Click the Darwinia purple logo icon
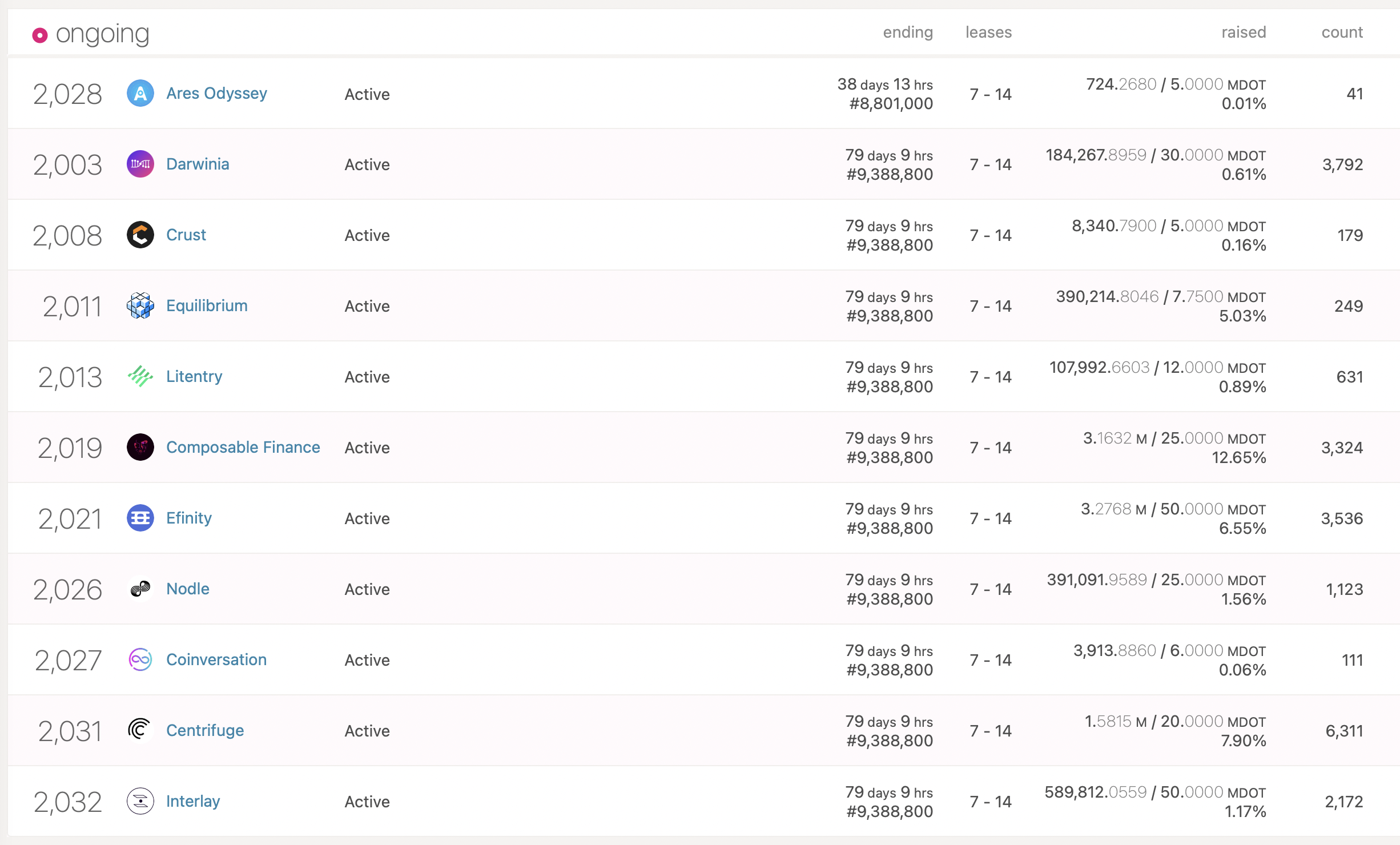 coord(140,164)
